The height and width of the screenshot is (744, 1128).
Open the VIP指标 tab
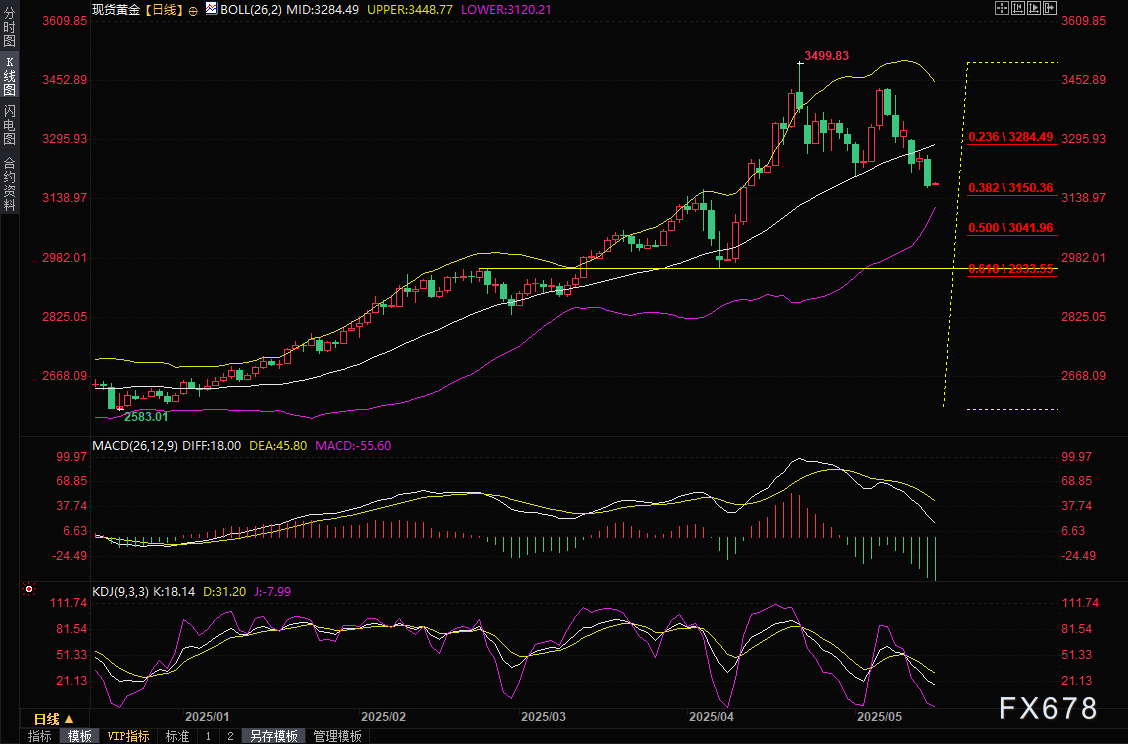click(x=128, y=736)
